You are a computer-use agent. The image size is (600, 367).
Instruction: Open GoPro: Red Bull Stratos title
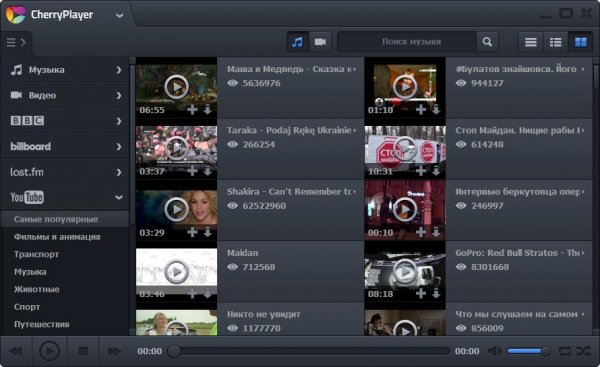point(517,253)
